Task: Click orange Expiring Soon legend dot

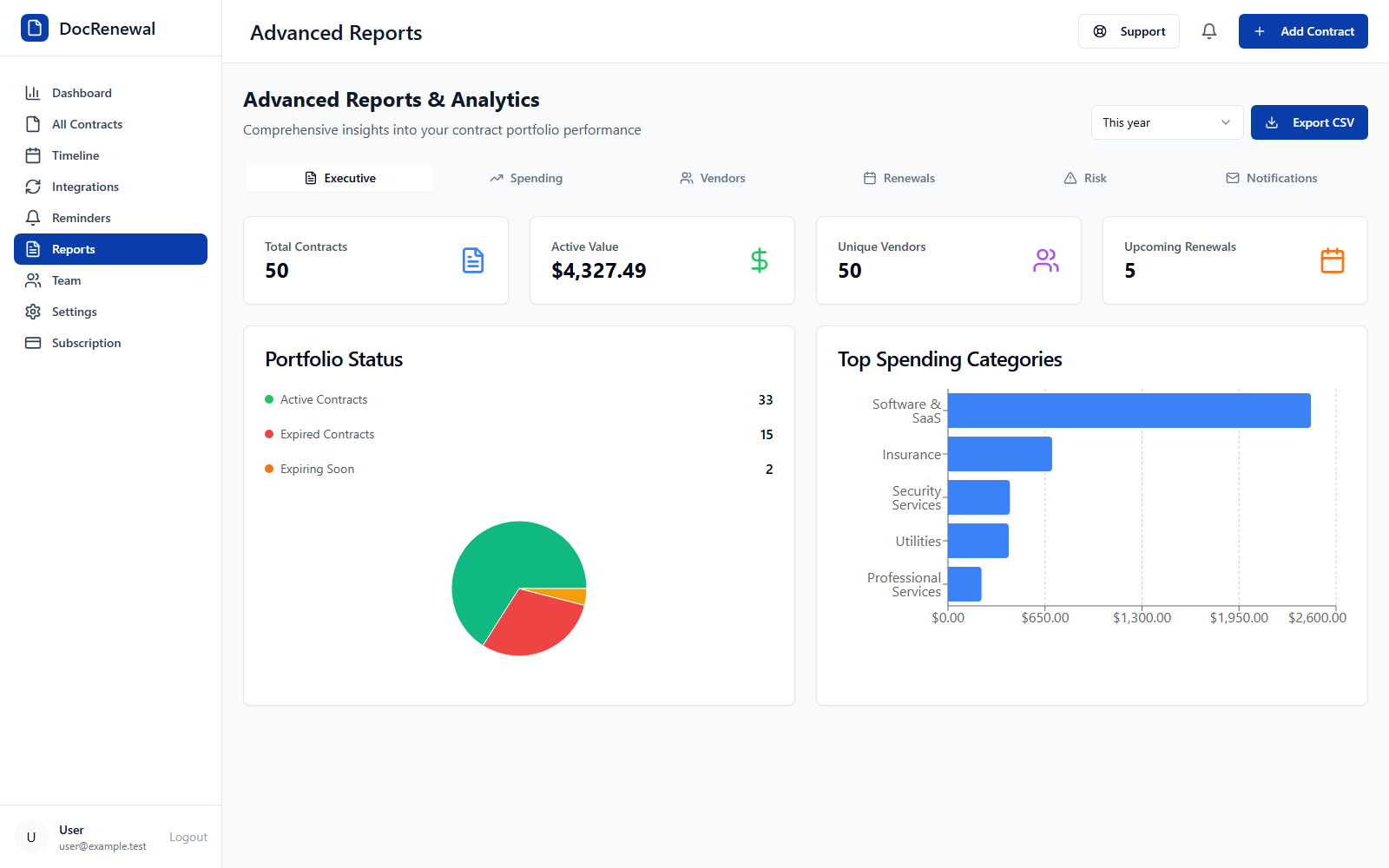Action: coord(269,469)
